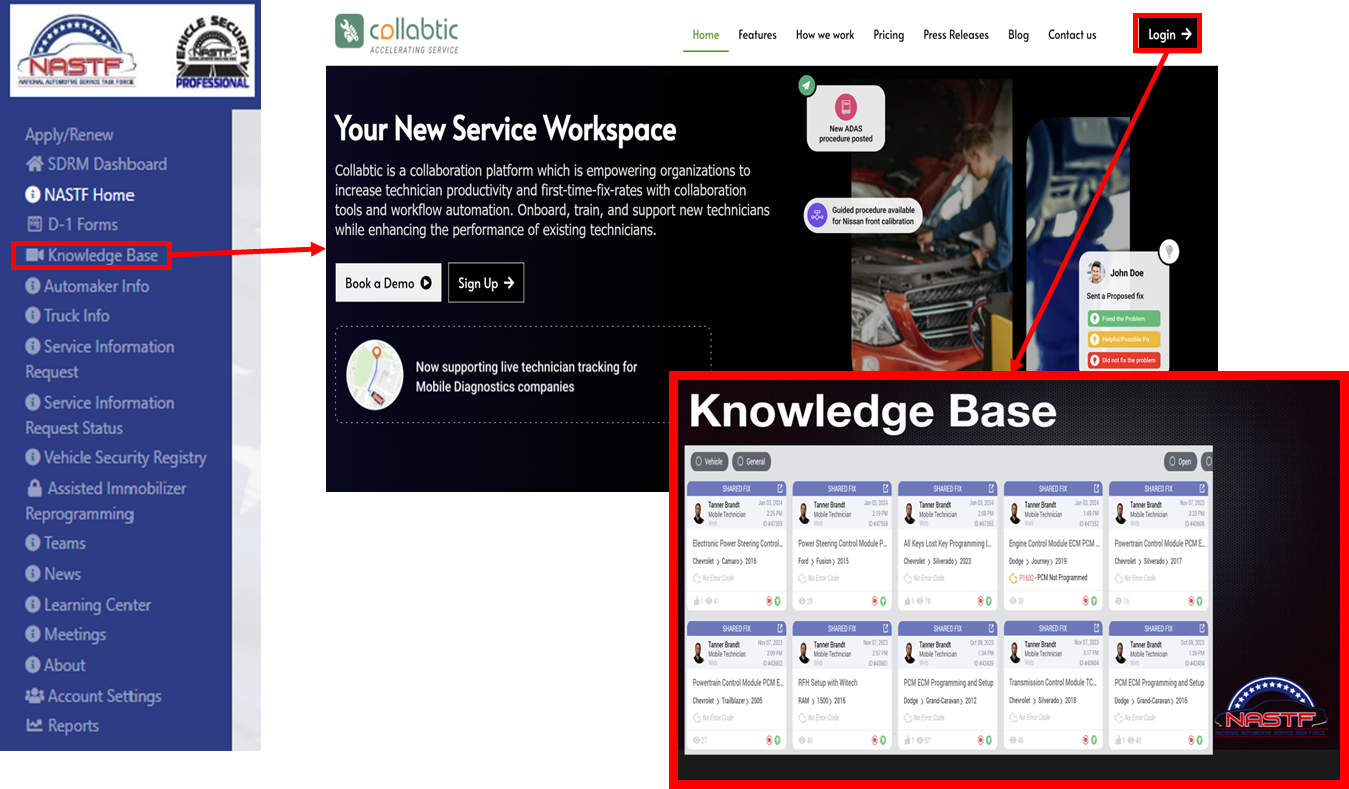Open the Blog nav item
This screenshot has width=1349, height=789.
(1018, 35)
